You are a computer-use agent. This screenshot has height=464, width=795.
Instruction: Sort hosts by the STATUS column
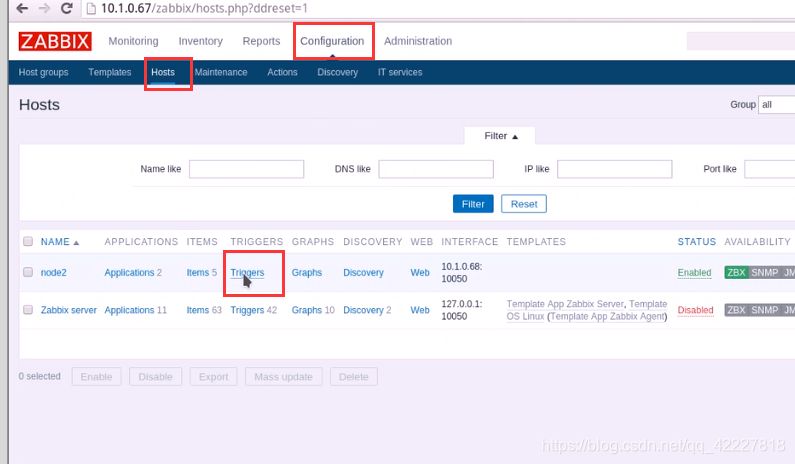point(697,242)
